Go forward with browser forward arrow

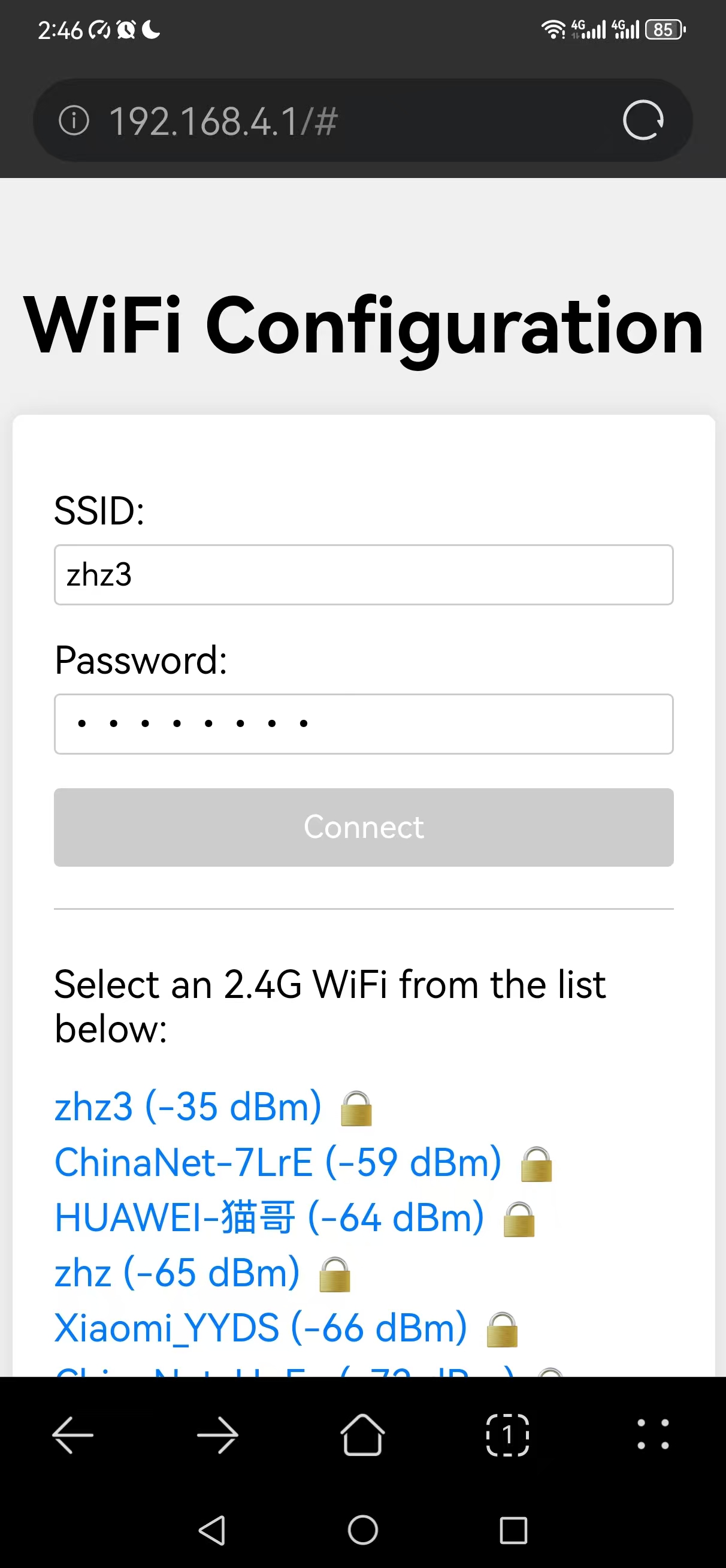[x=218, y=1436]
